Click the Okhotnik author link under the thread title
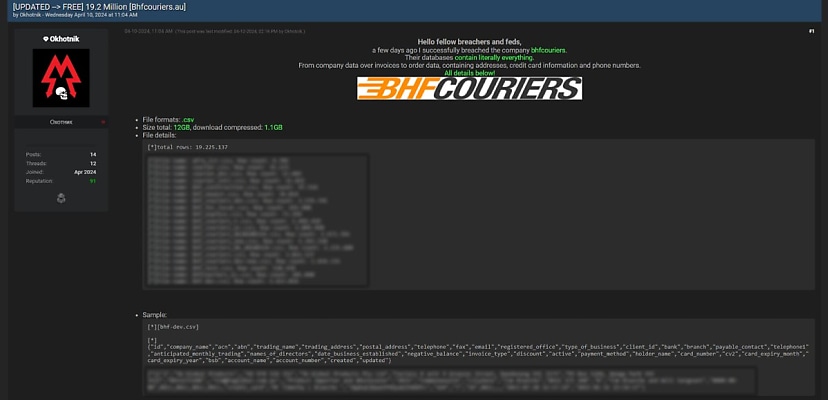Screen dimensions: 828x400 (x=30, y=15)
